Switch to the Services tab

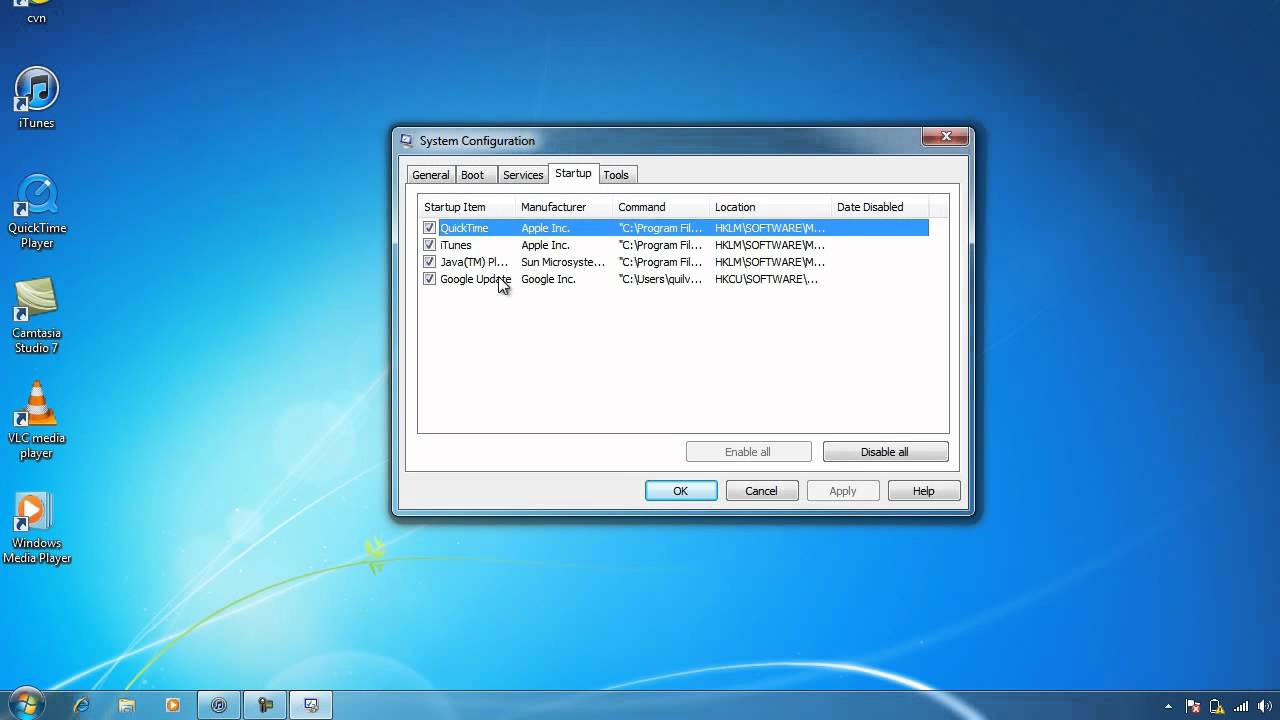click(522, 175)
